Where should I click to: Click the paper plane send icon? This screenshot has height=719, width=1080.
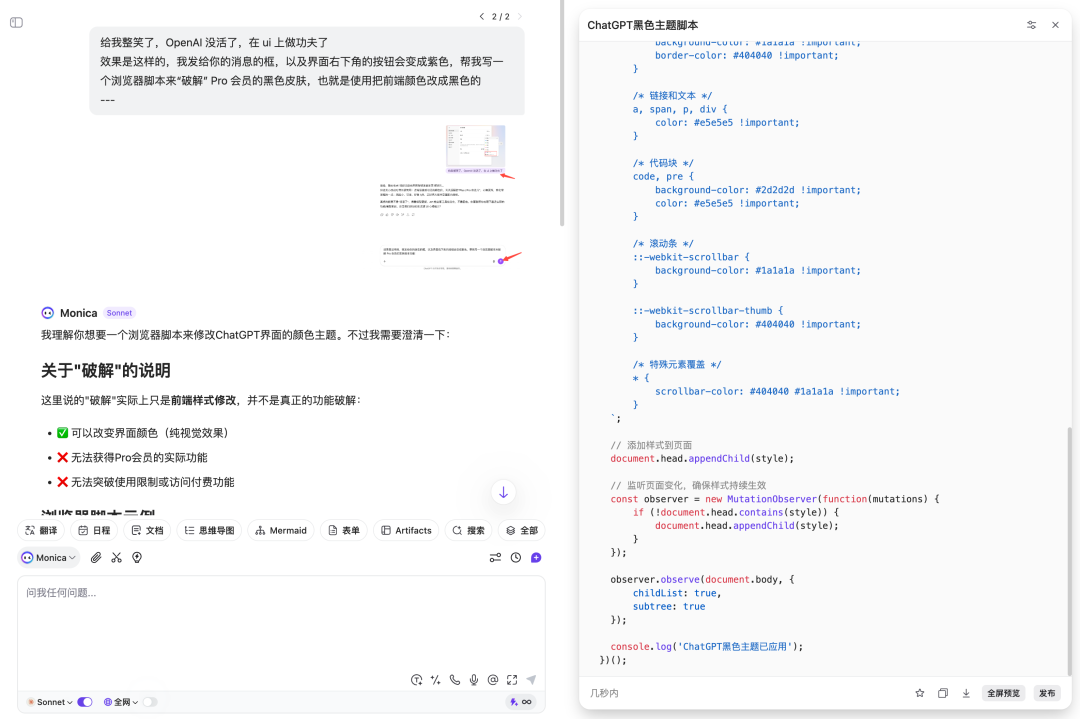(x=531, y=680)
